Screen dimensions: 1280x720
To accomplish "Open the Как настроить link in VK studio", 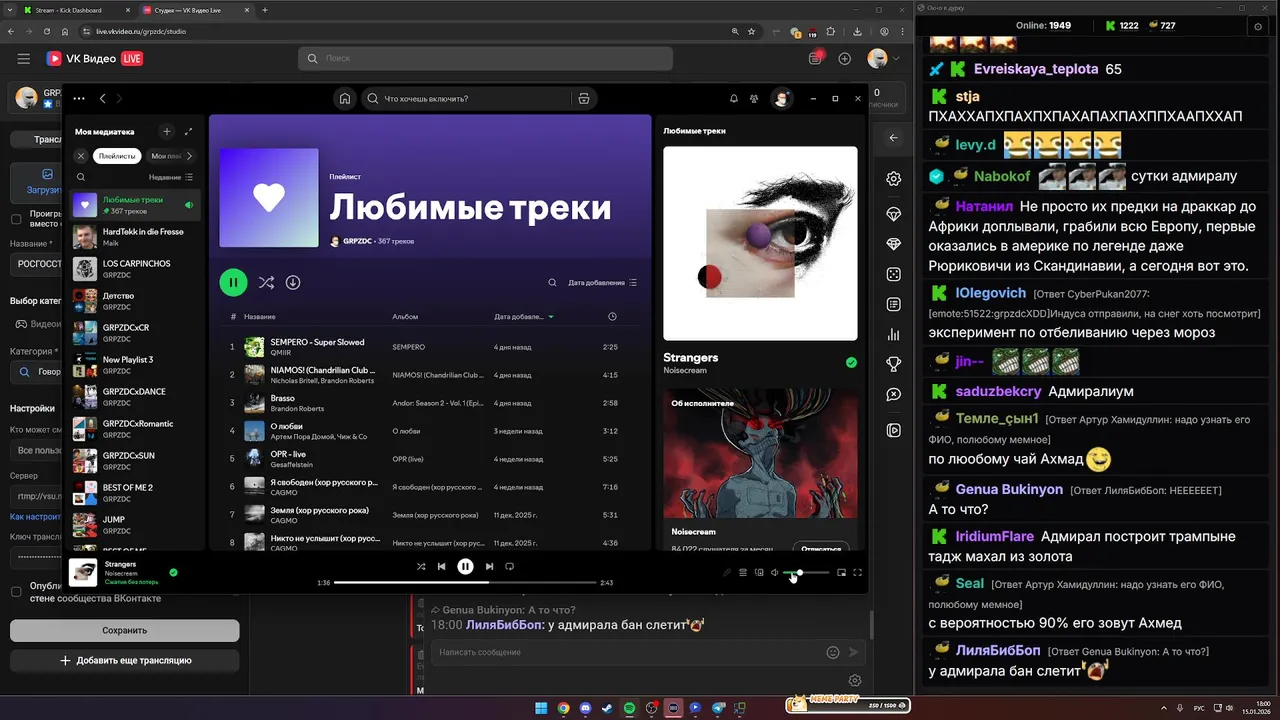I will pyautogui.click(x=35, y=517).
